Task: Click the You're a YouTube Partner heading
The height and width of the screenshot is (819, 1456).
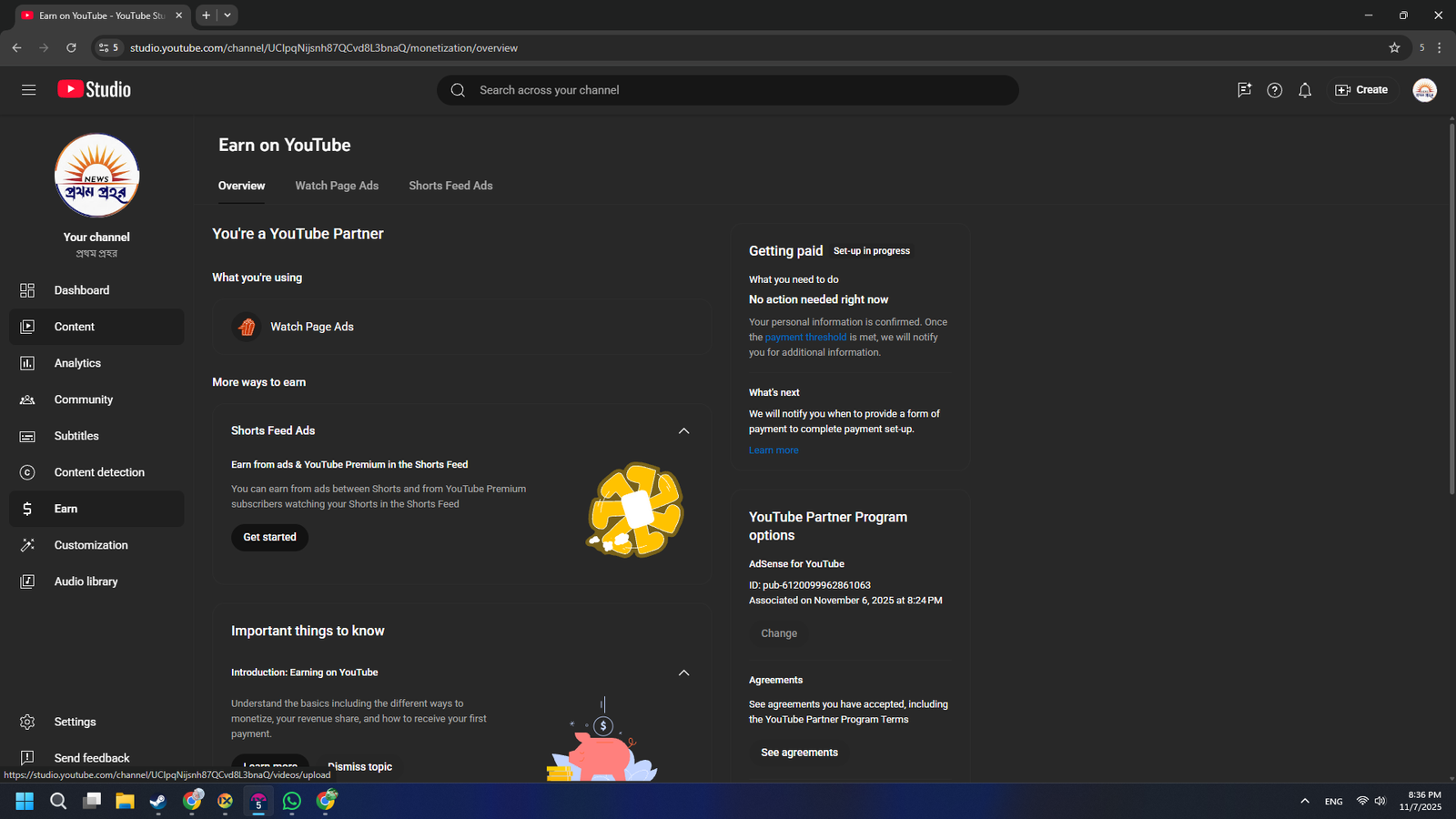Action: [x=298, y=234]
